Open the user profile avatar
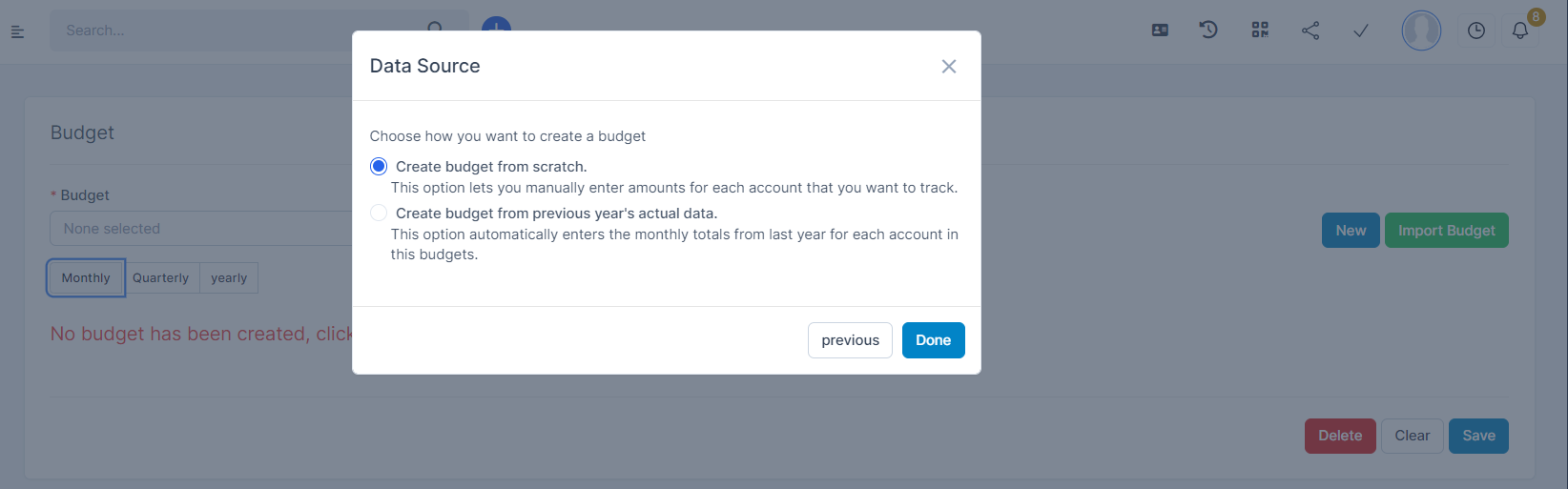Image resolution: width=1568 pixels, height=489 pixels. click(1421, 31)
